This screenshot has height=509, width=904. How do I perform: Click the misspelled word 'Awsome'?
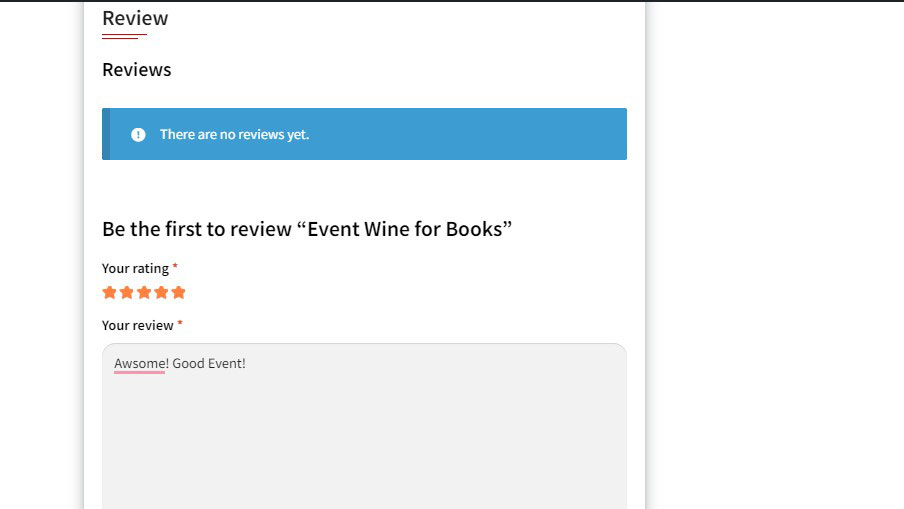[139, 363]
